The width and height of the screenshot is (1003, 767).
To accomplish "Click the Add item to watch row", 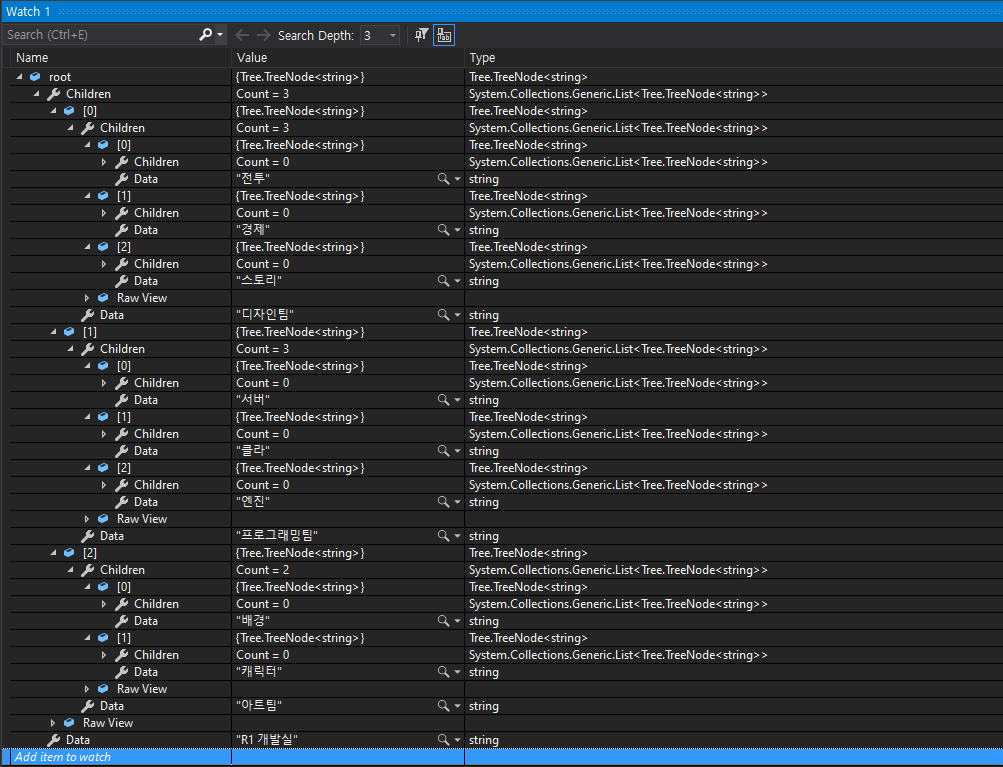I will (63, 757).
